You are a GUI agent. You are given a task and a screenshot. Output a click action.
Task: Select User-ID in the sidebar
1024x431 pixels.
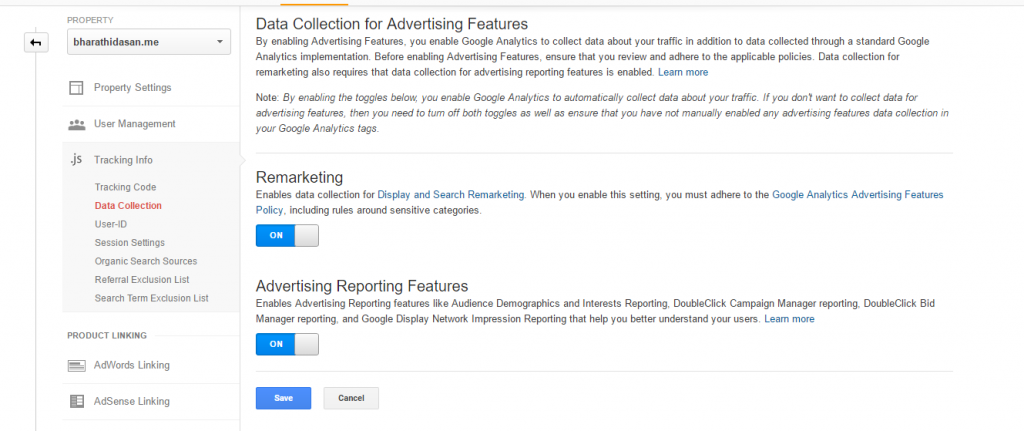click(x=110, y=224)
